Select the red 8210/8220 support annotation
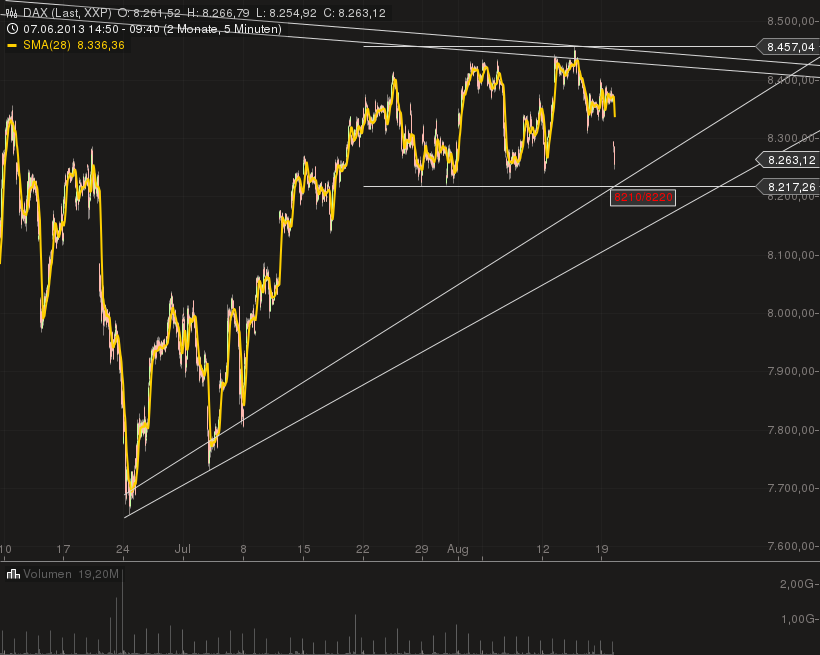Image resolution: width=820 pixels, height=655 pixels. click(644, 197)
